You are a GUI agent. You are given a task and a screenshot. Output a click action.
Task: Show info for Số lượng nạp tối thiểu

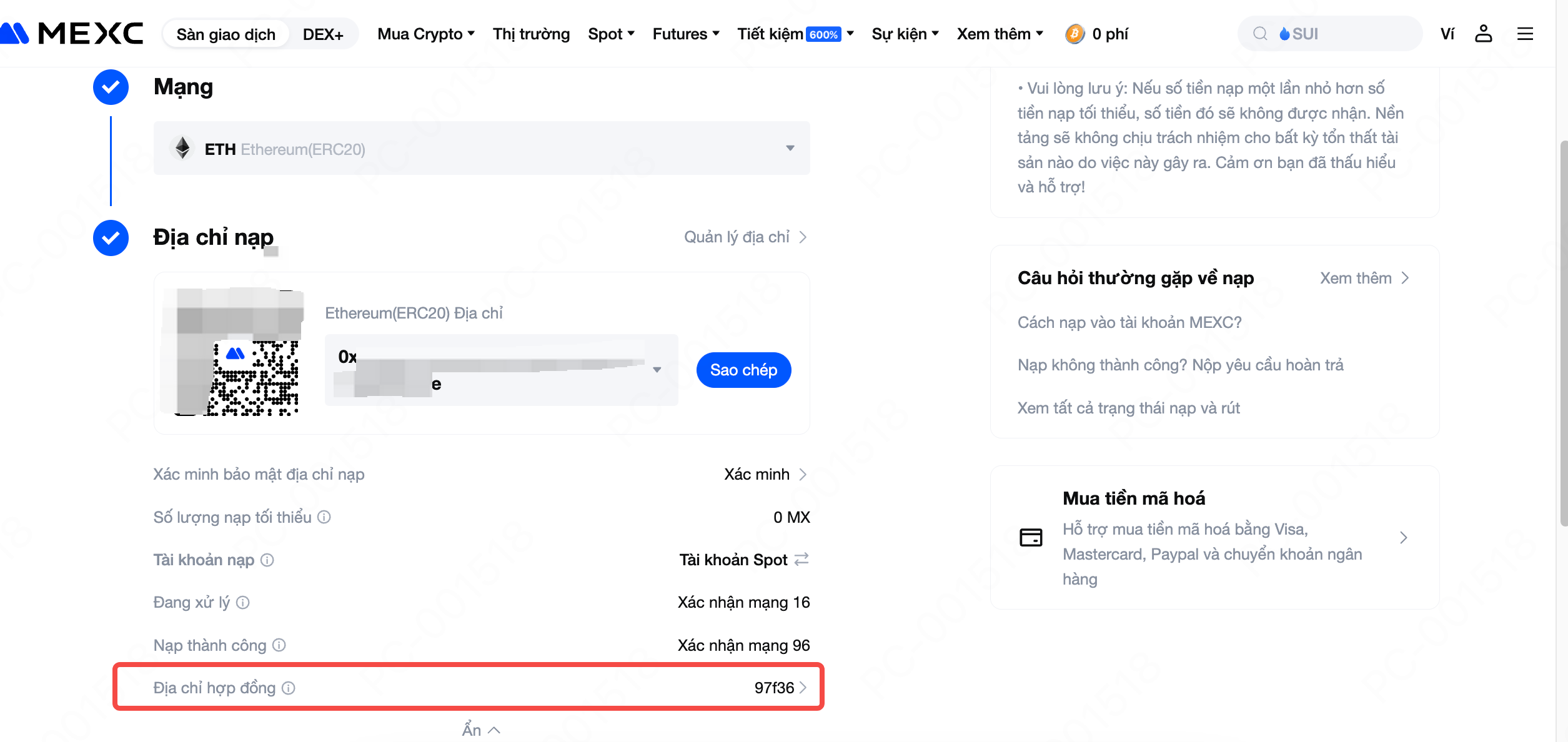tap(324, 517)
